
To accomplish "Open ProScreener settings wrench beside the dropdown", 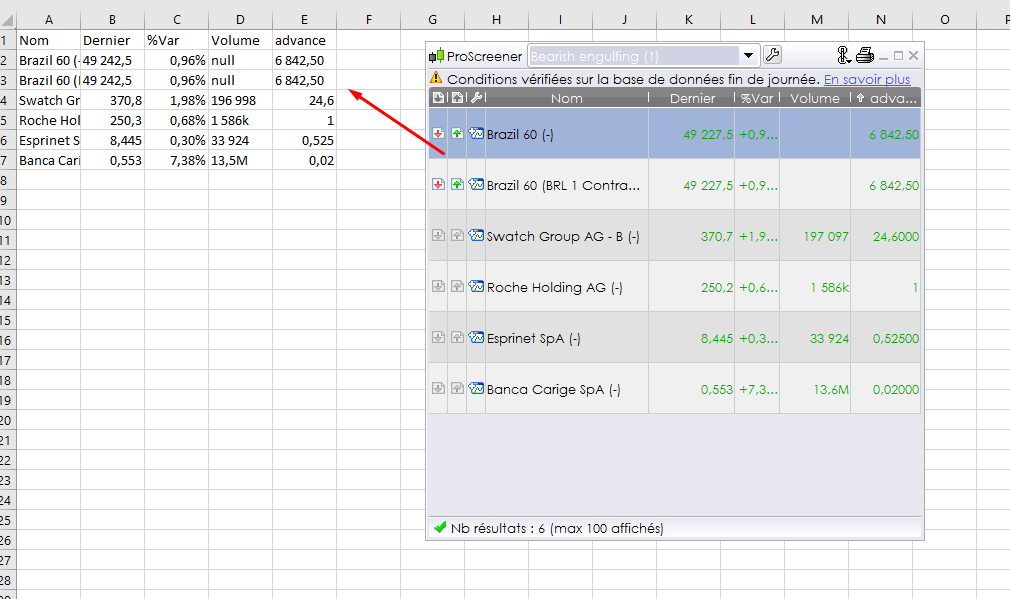I will [x=772, y=55].
